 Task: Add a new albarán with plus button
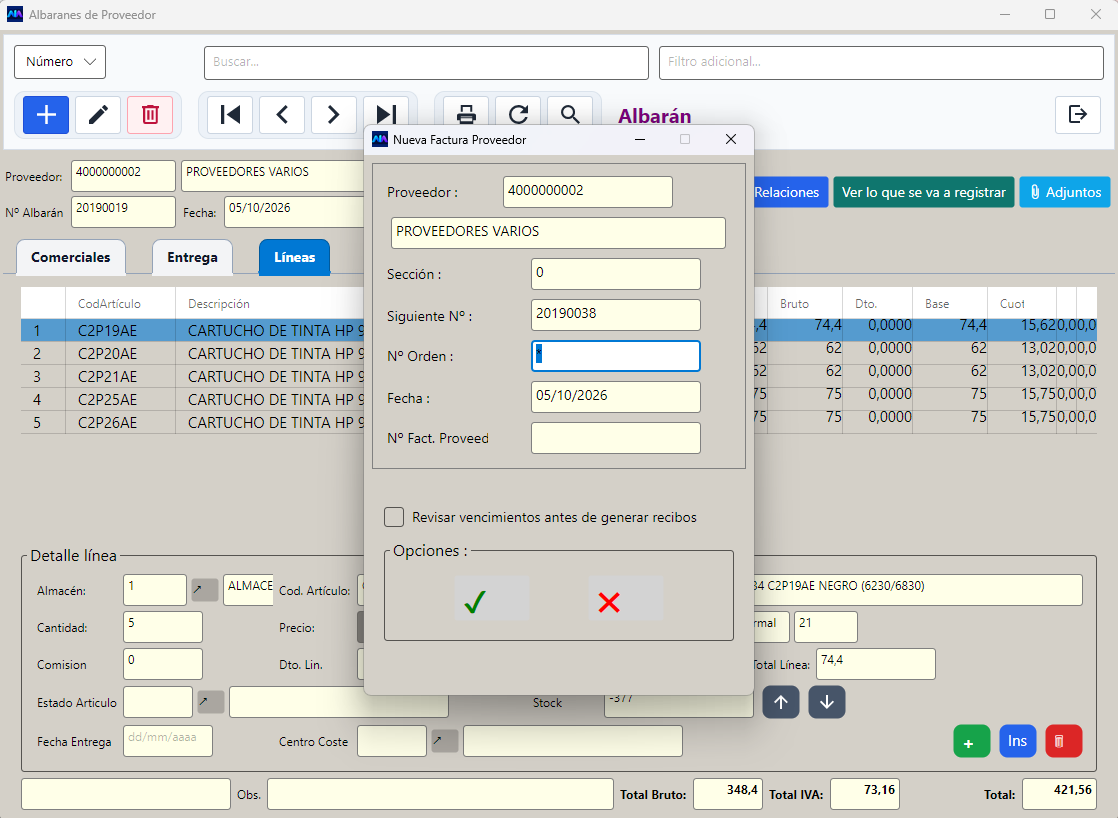click(x=46, y=115)
